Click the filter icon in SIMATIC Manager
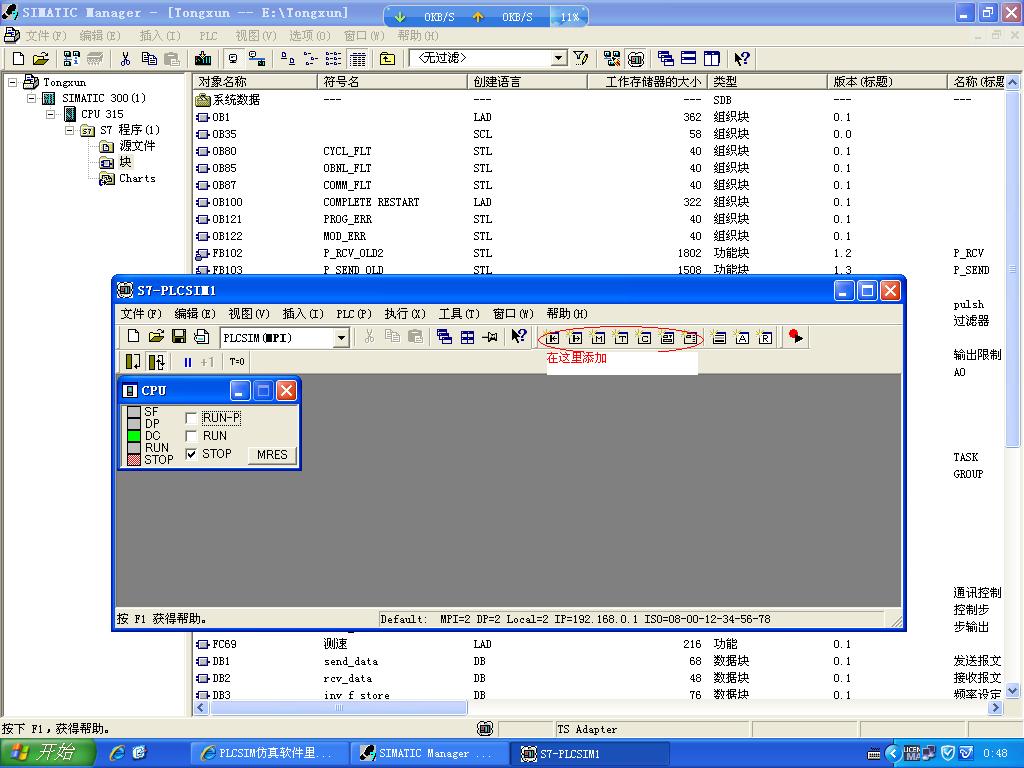This screenshot has height=768, width=1024. click(x=581, y=59)
